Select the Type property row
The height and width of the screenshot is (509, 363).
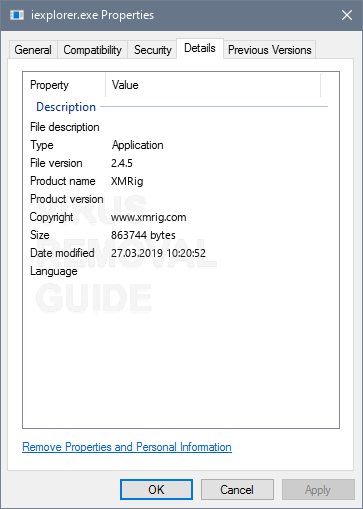click(181, 145)
